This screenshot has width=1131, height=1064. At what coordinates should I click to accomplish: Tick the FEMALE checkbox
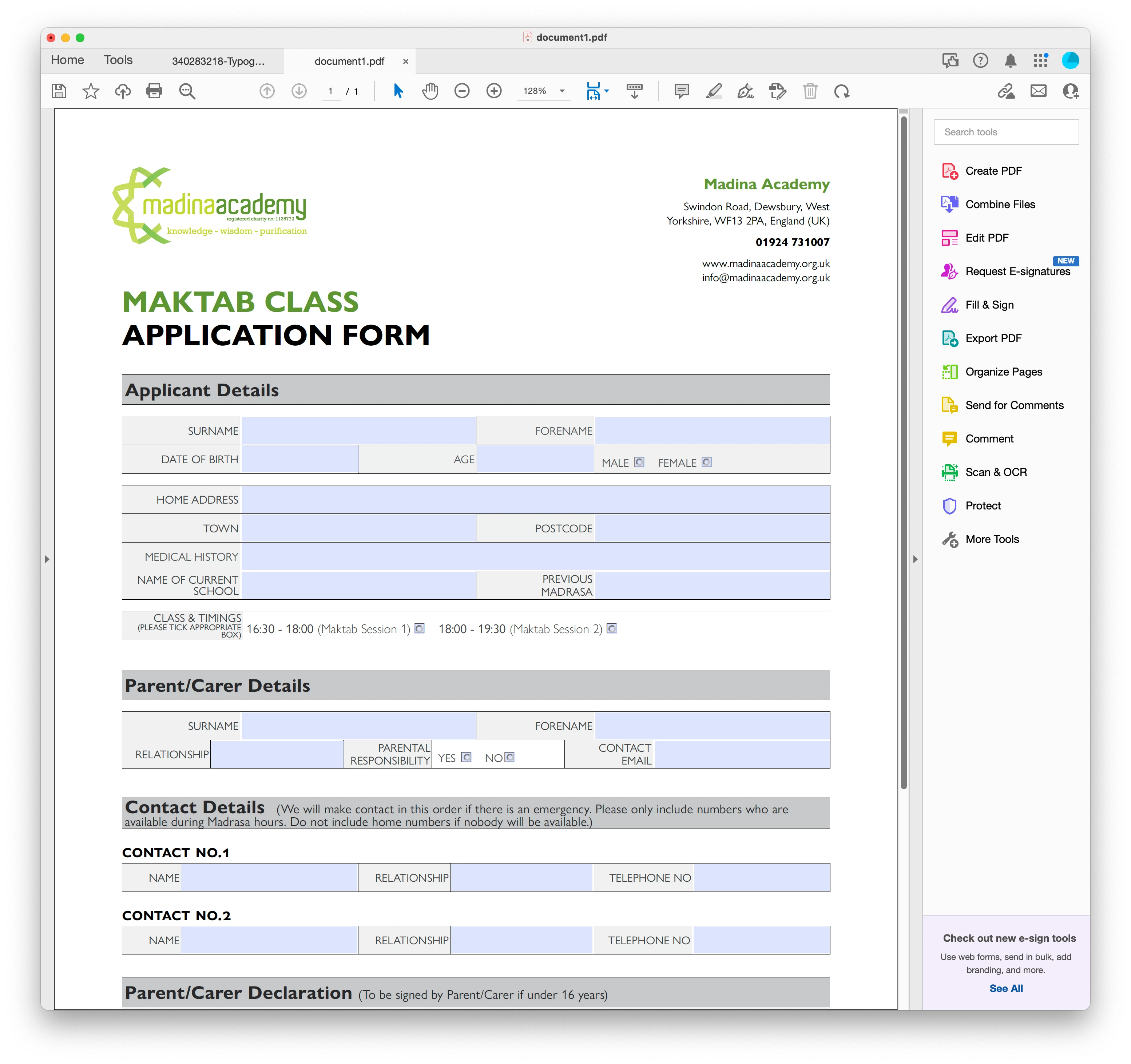coord(707,462)
